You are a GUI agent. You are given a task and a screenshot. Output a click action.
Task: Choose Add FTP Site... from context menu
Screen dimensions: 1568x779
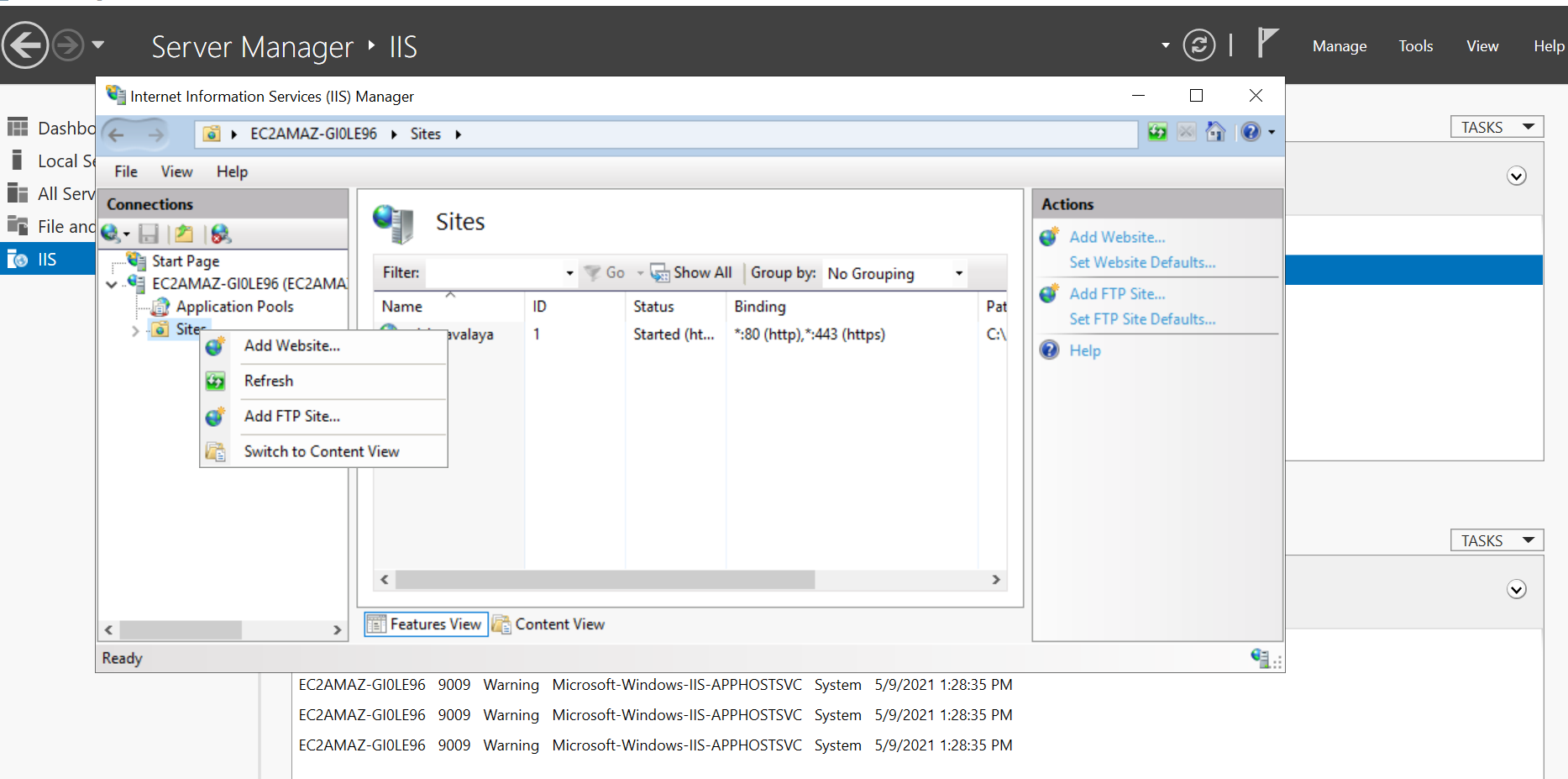(x=323, y=416)
